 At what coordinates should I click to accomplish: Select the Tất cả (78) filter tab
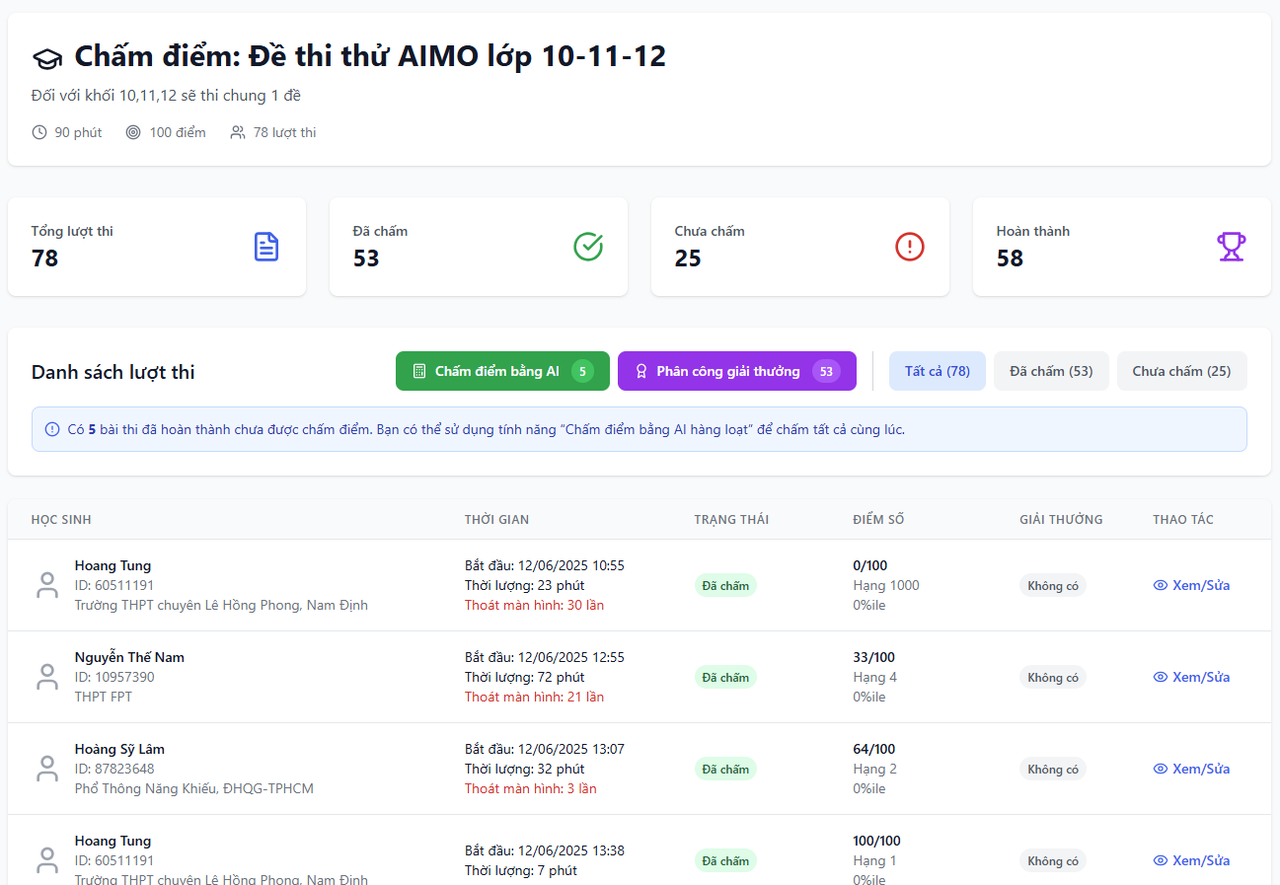pyautogui.click(x=937, y=371)
